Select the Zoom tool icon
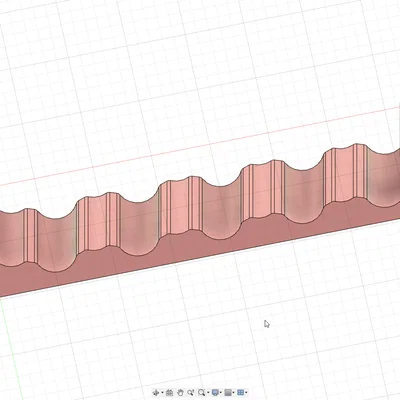 point(191,393)
